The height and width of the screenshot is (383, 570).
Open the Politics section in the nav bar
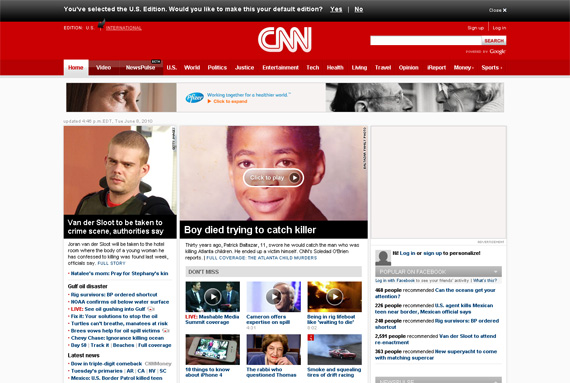217,68
